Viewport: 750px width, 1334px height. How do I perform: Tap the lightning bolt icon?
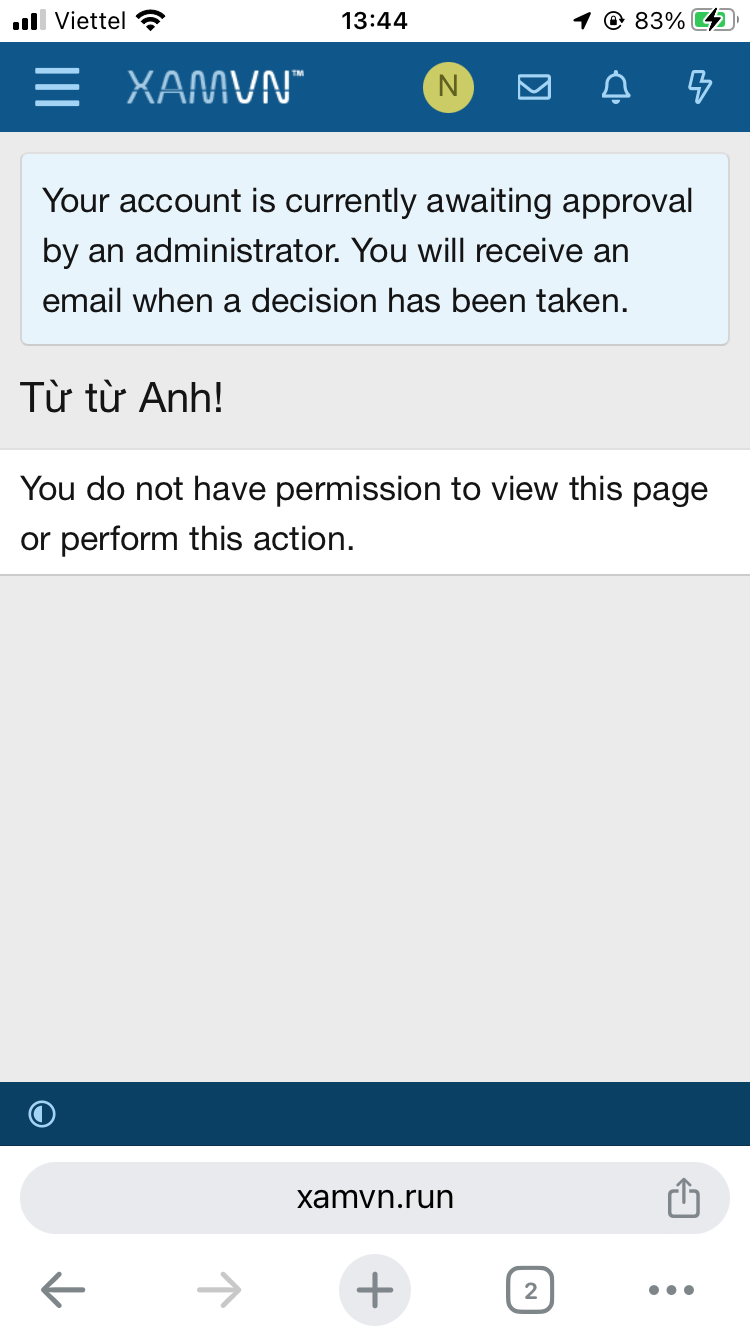[700, 88]
